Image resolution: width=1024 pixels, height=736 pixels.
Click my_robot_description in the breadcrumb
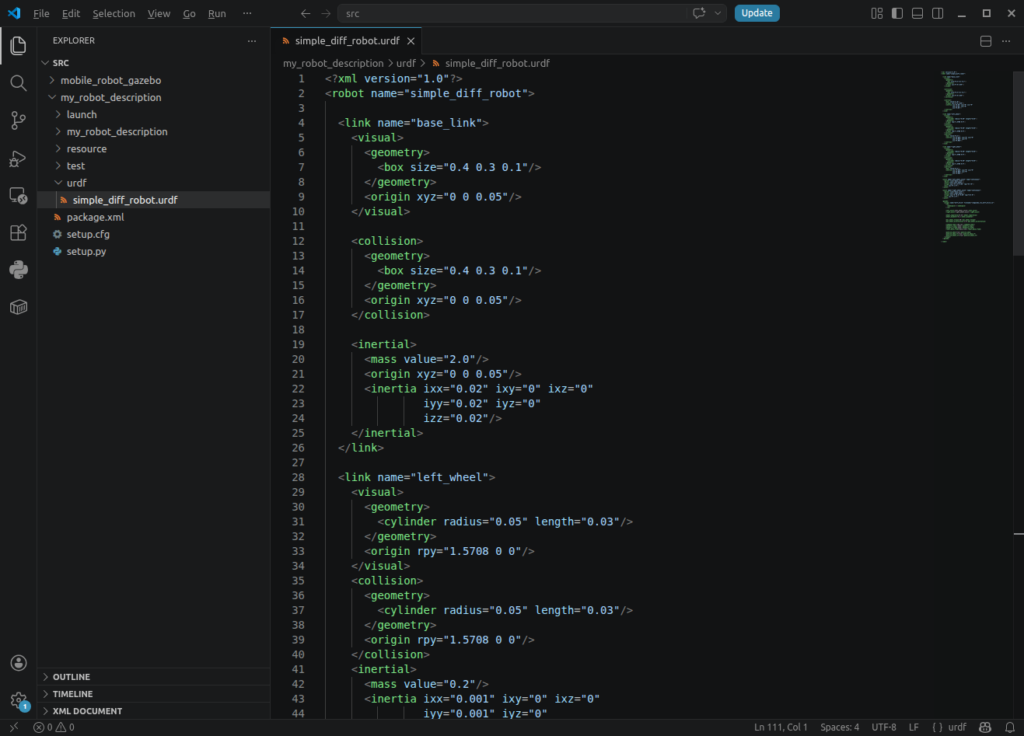click(x=333, y=63)
